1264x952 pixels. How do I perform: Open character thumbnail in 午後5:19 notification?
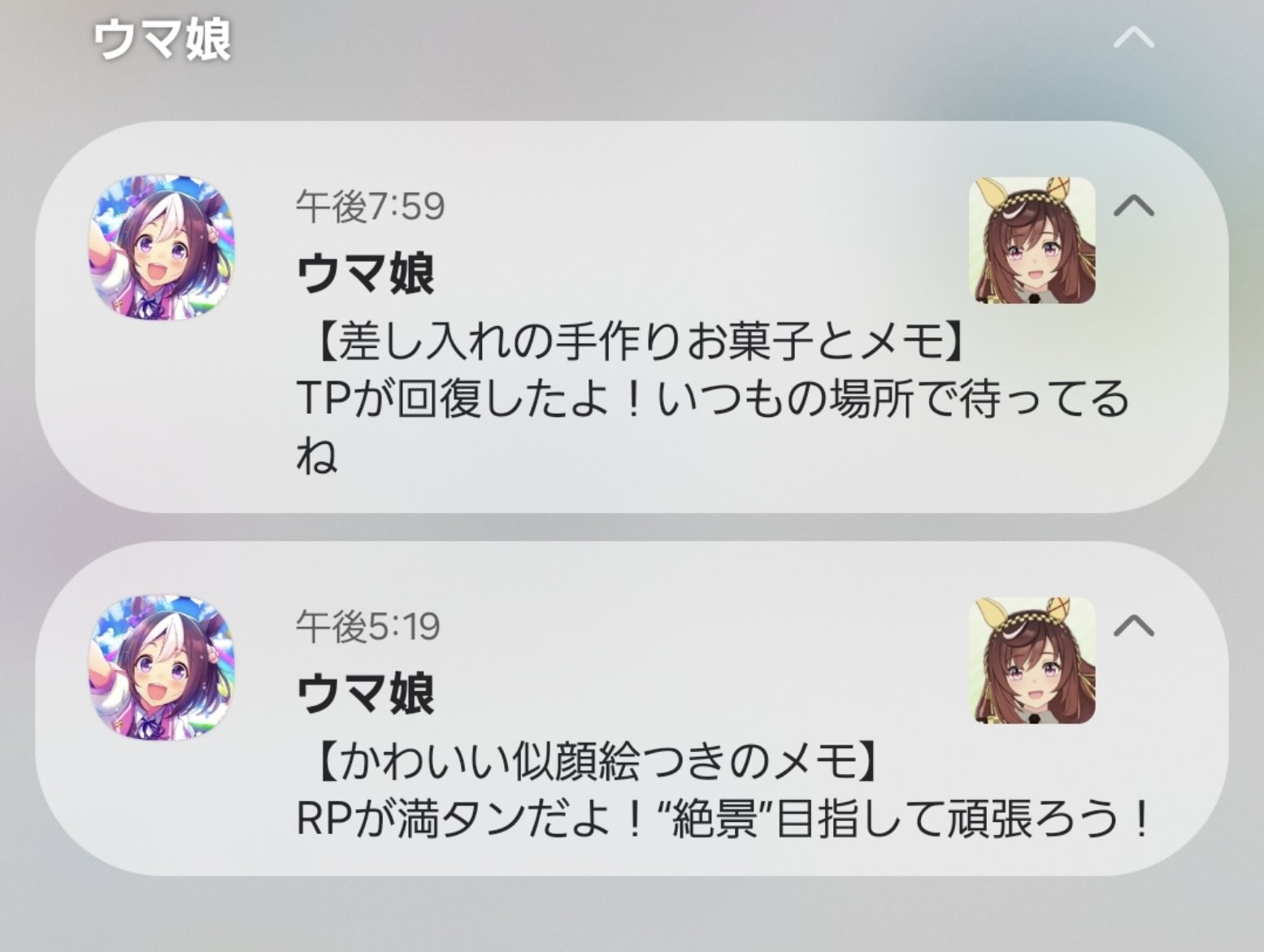click(1032, 660)
